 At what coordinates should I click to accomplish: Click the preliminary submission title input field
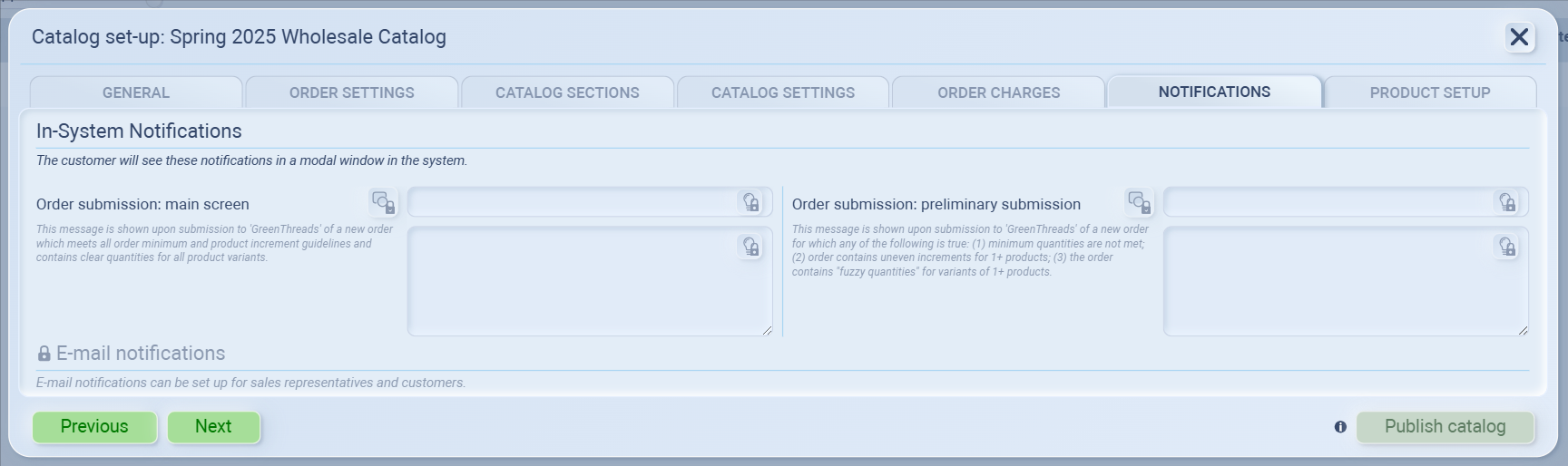coord(1327,202)
